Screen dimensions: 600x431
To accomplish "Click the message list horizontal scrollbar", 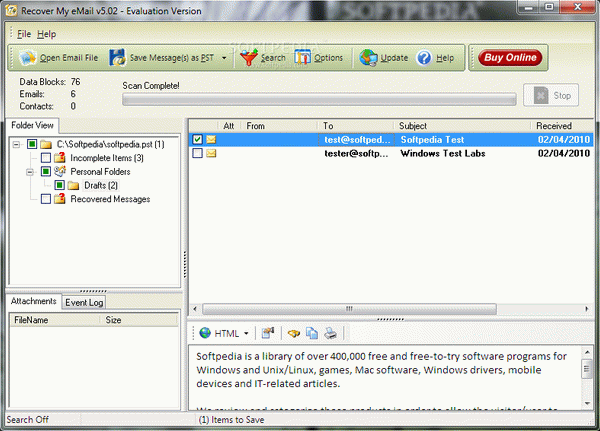I will 390,309.
